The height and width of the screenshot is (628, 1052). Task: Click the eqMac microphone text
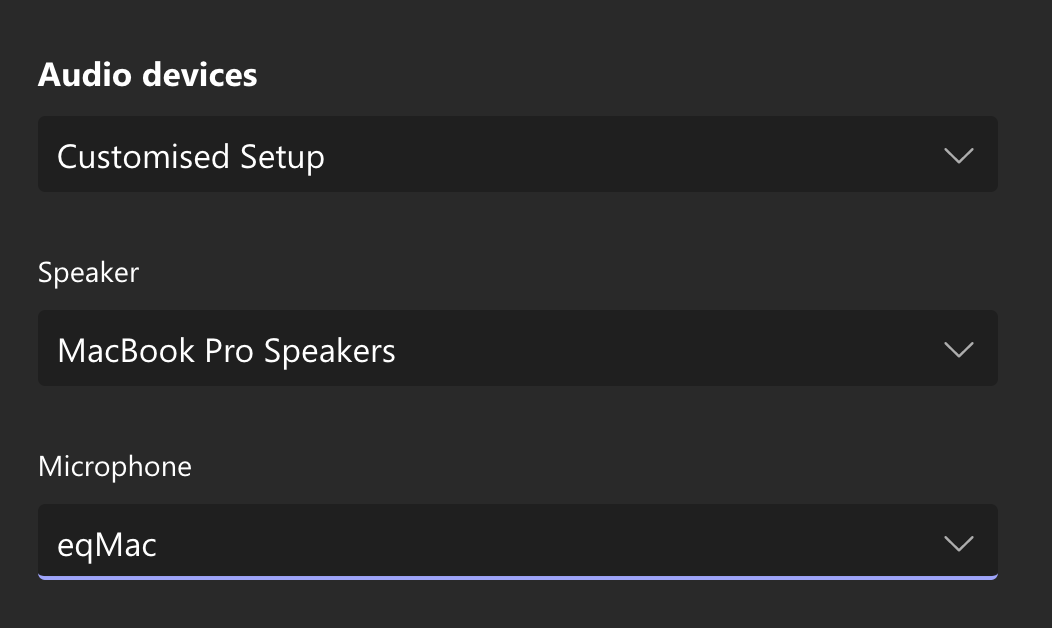(107, 545)
